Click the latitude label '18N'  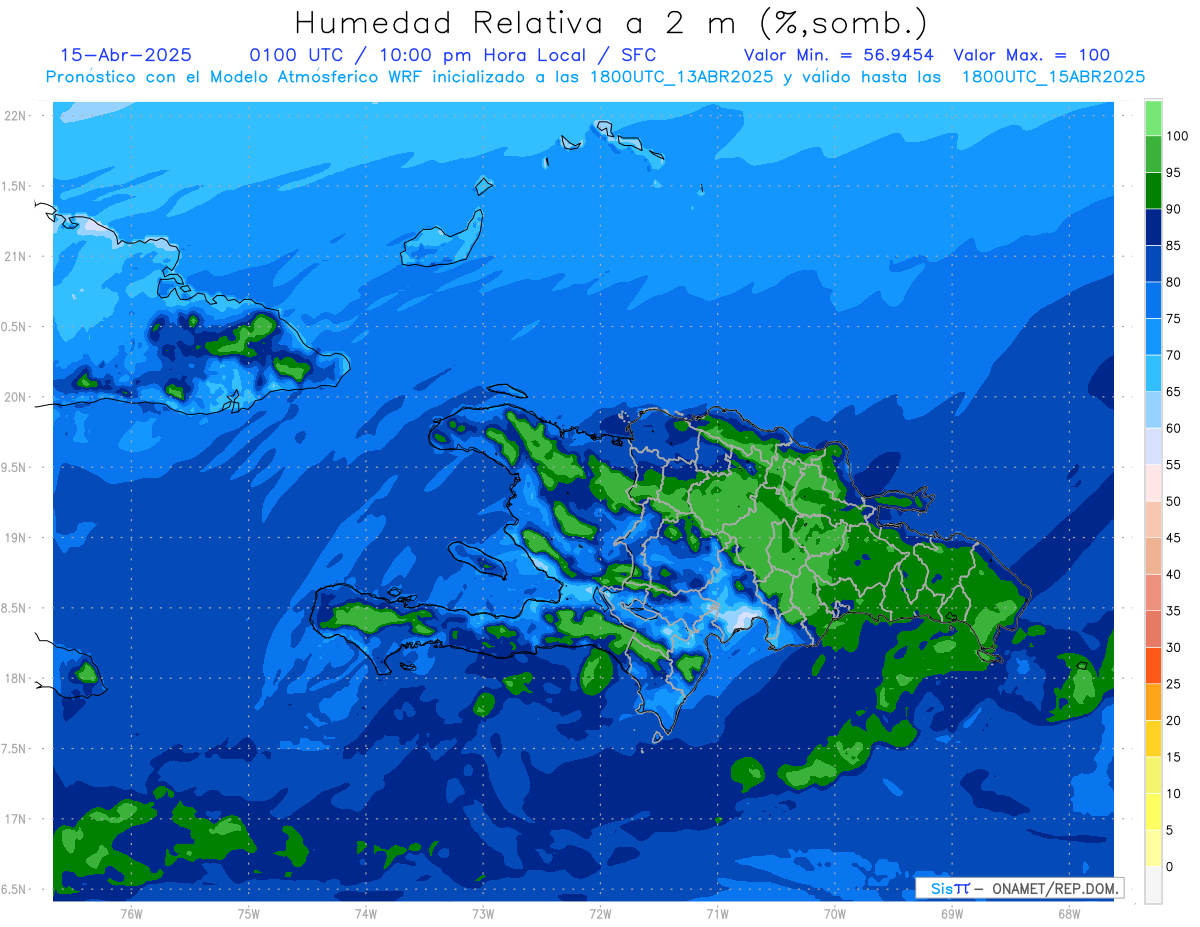coord(16,678)
